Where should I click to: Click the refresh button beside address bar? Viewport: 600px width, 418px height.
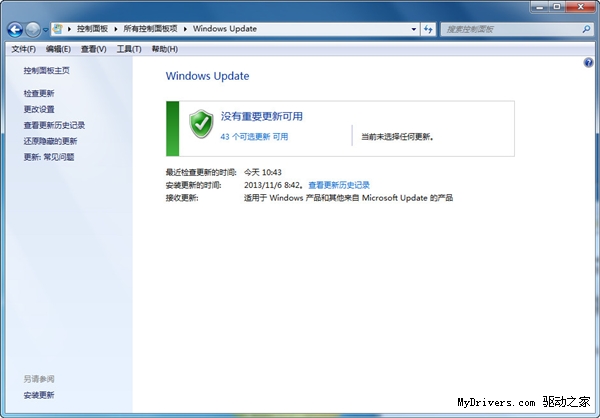point(428,29)
